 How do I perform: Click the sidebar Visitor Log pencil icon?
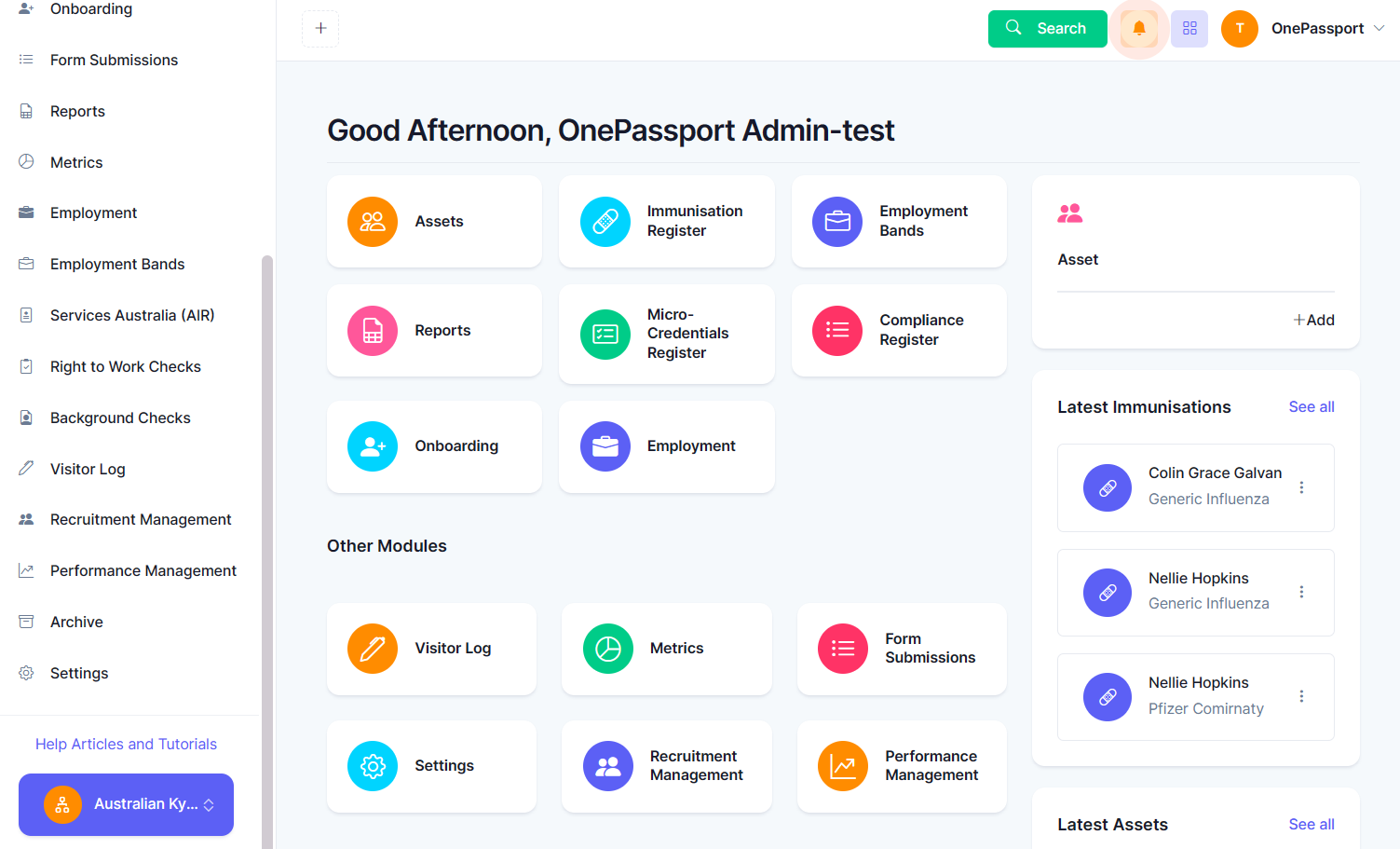pos(26,469)
